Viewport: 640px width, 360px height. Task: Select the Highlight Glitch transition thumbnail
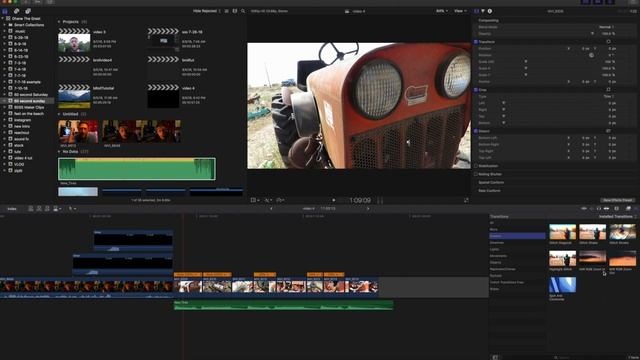tap(562, 258)
